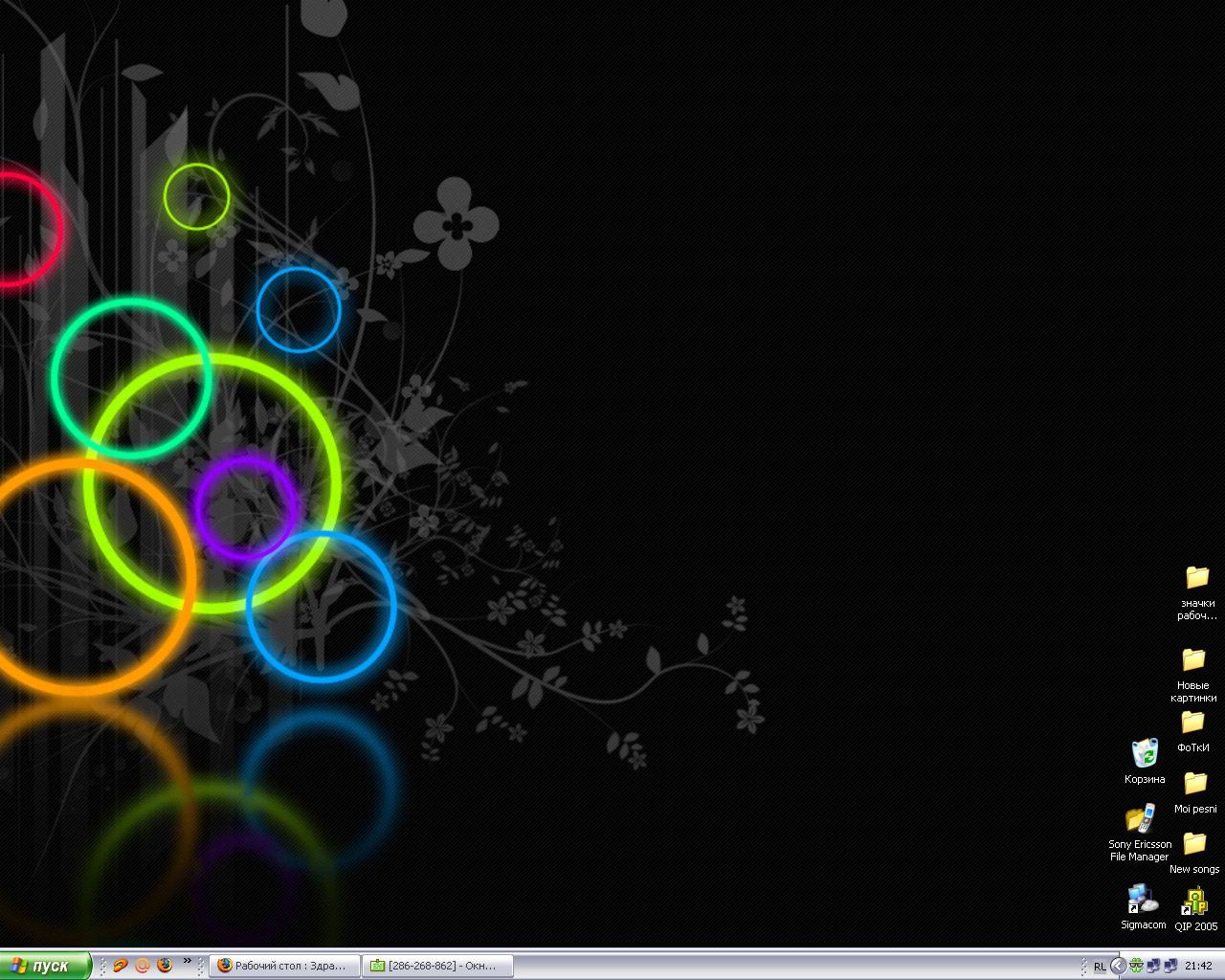Expand the Quick Launch overflow chevron
This screenshot has height=980, width=1225.
188,962
